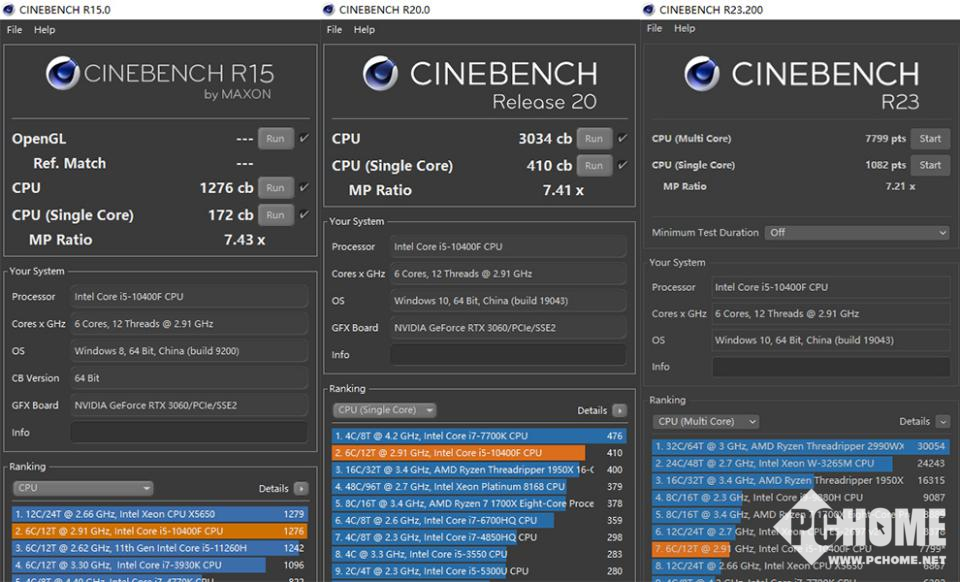Screen dimensions: 960x582
Task: Open Help menu in Cinebench R15
Action: pyautogui.click(x=44, y=29)
